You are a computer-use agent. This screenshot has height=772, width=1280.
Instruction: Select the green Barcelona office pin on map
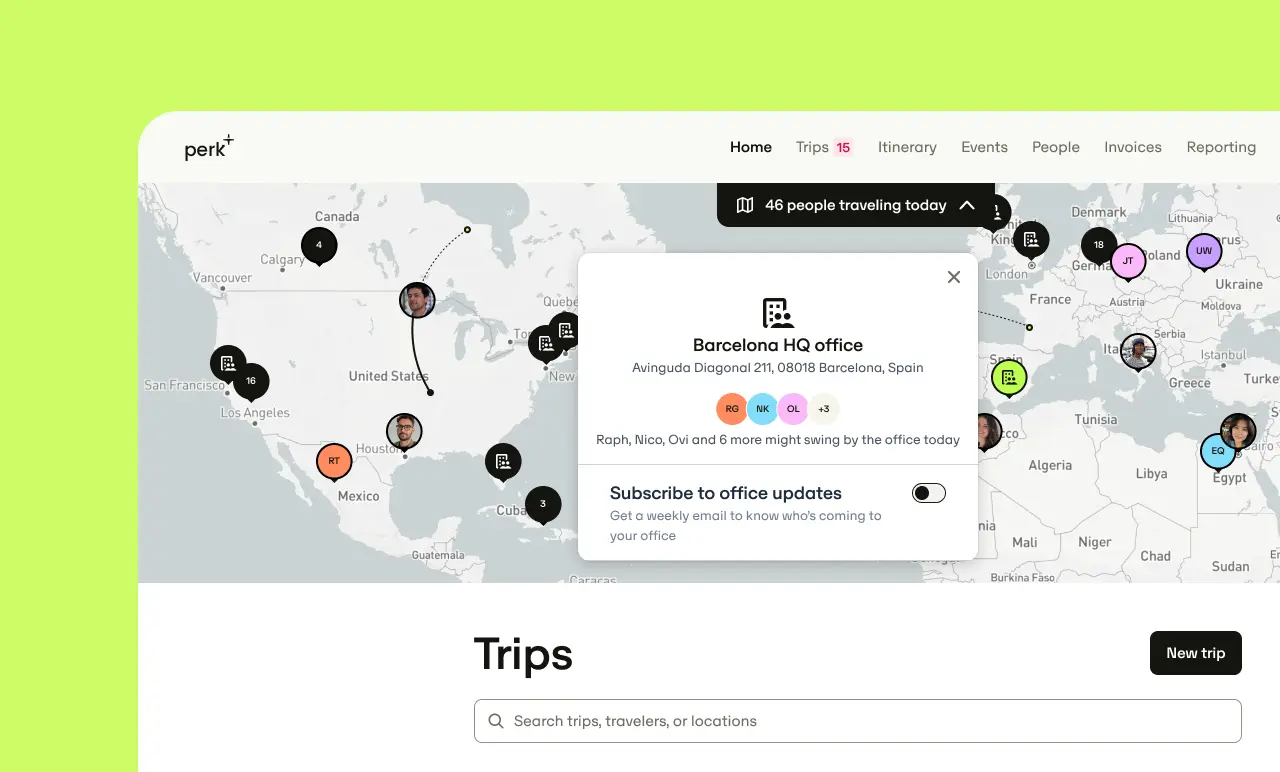[x=1009, y=379]
